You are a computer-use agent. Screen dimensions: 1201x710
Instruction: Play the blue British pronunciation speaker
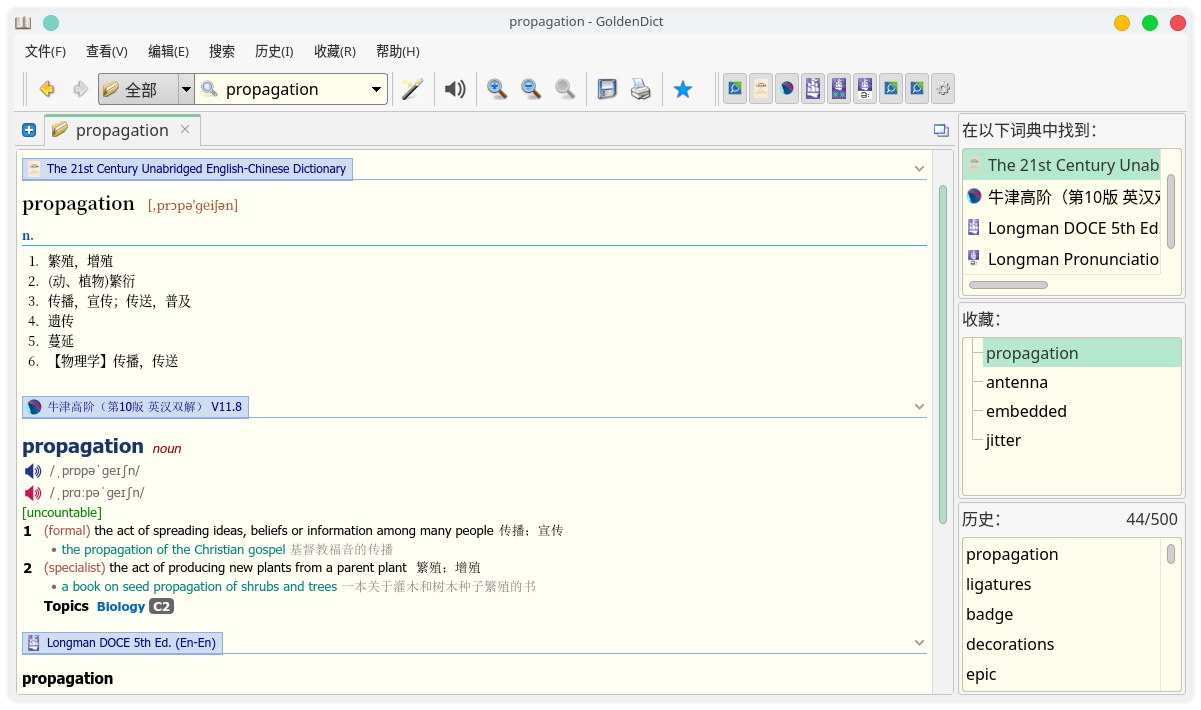click(x=33, y=471)
